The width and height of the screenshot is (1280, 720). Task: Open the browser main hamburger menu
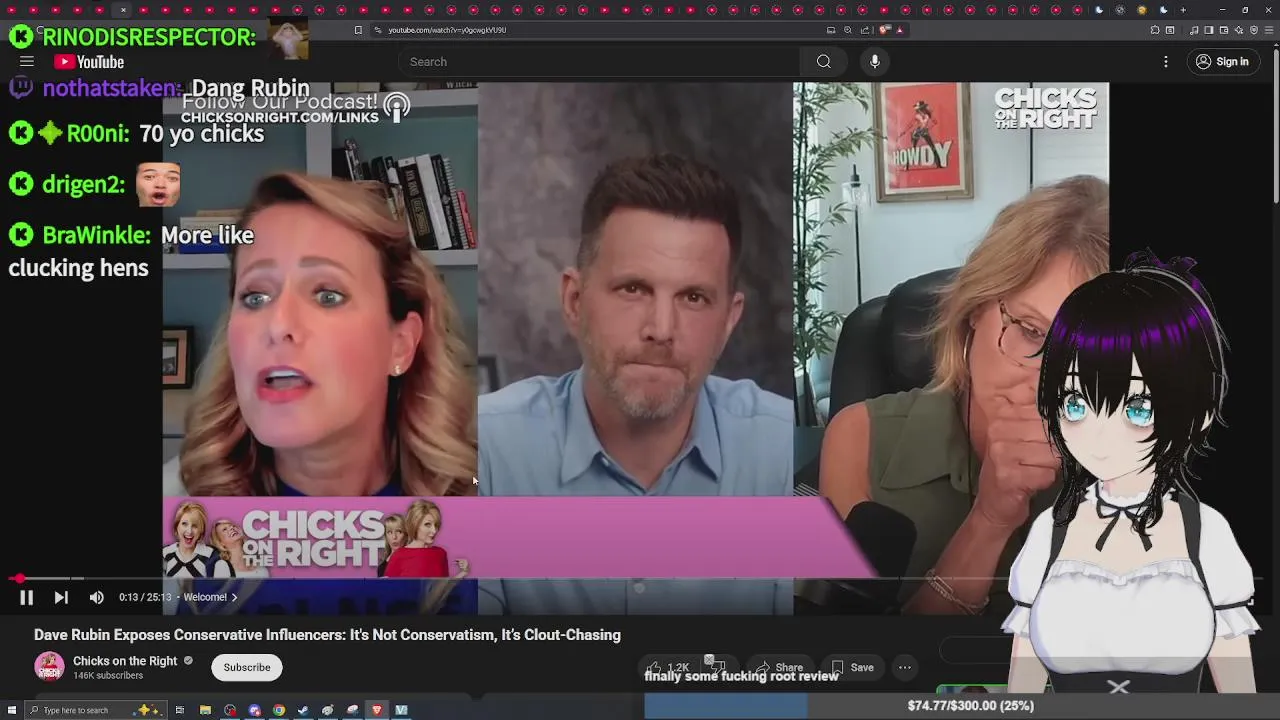(x=1269, y=30)
